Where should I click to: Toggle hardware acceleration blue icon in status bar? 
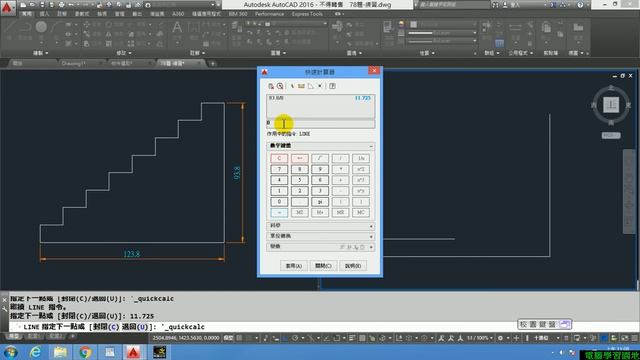pyautogui.click(x=604, y=338)
